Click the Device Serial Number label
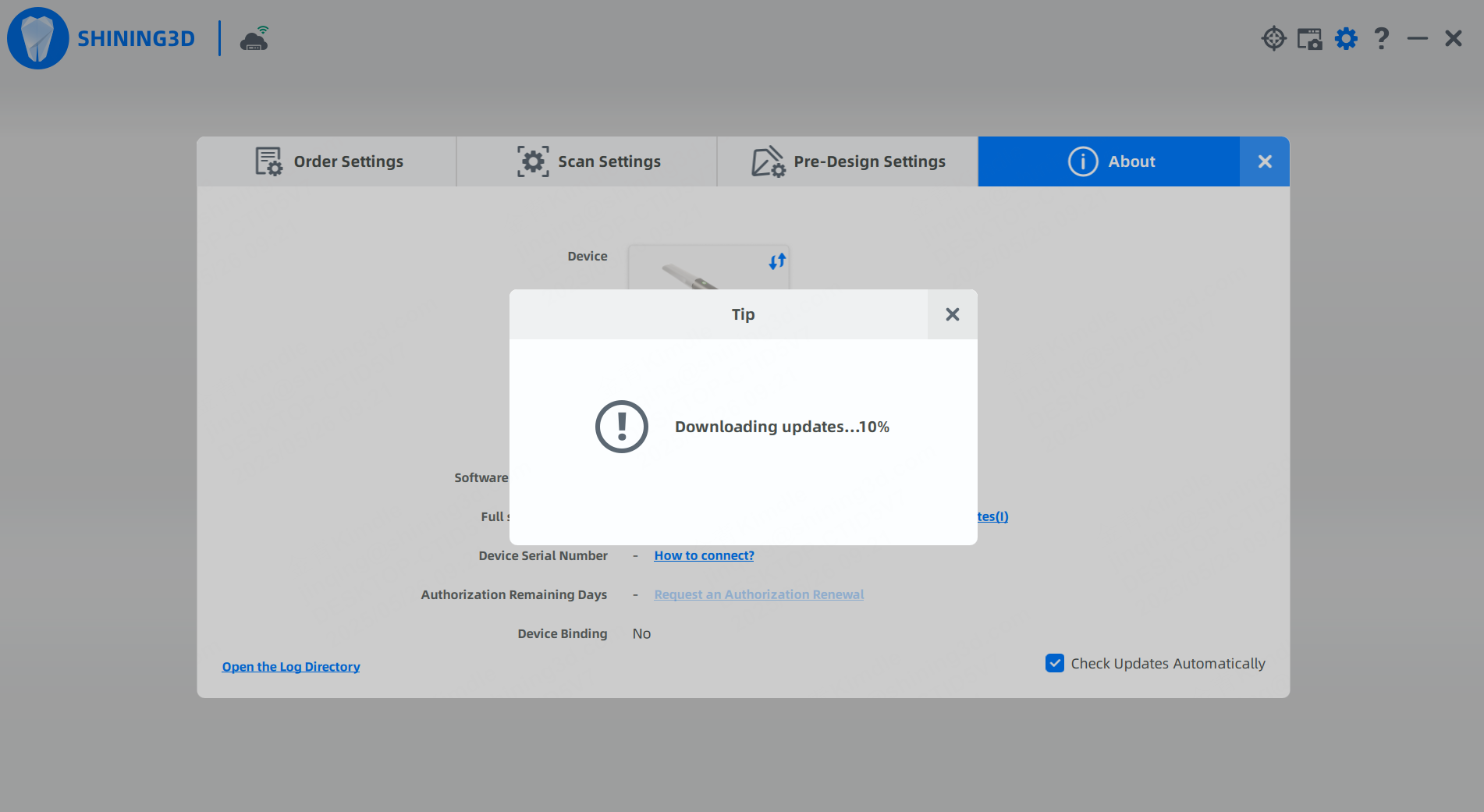Screen dimensions: 1484x812 click(x=543, y=555)
